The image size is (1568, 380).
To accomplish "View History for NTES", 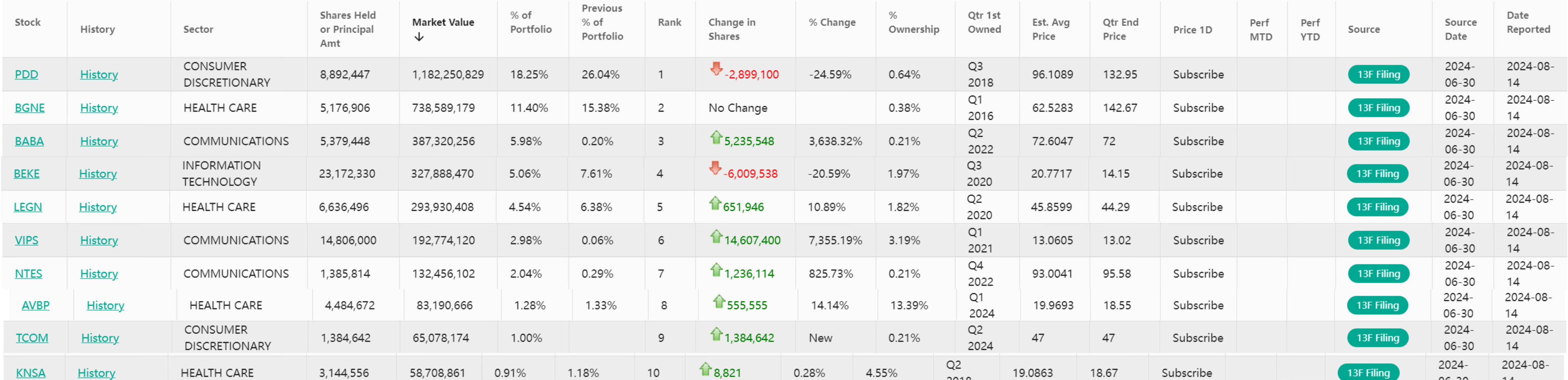I will tap(99, 274).
